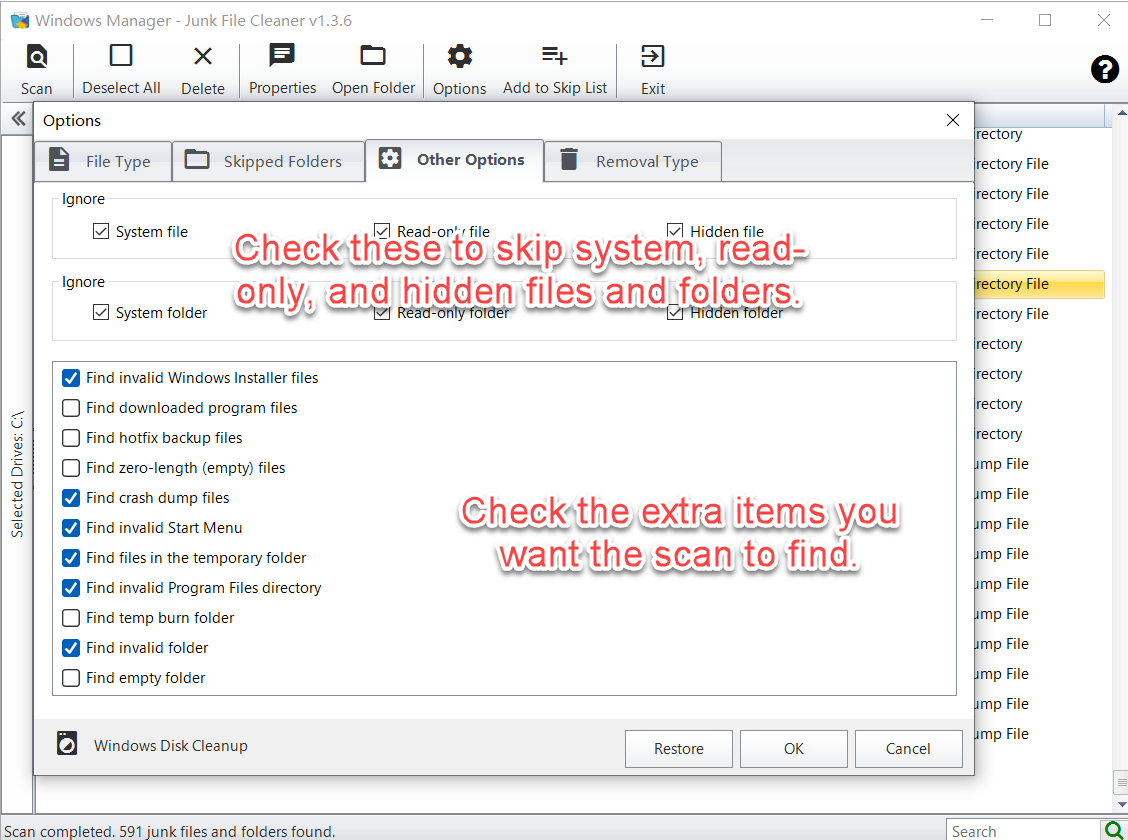Click the Restore button

pos(678,749)
